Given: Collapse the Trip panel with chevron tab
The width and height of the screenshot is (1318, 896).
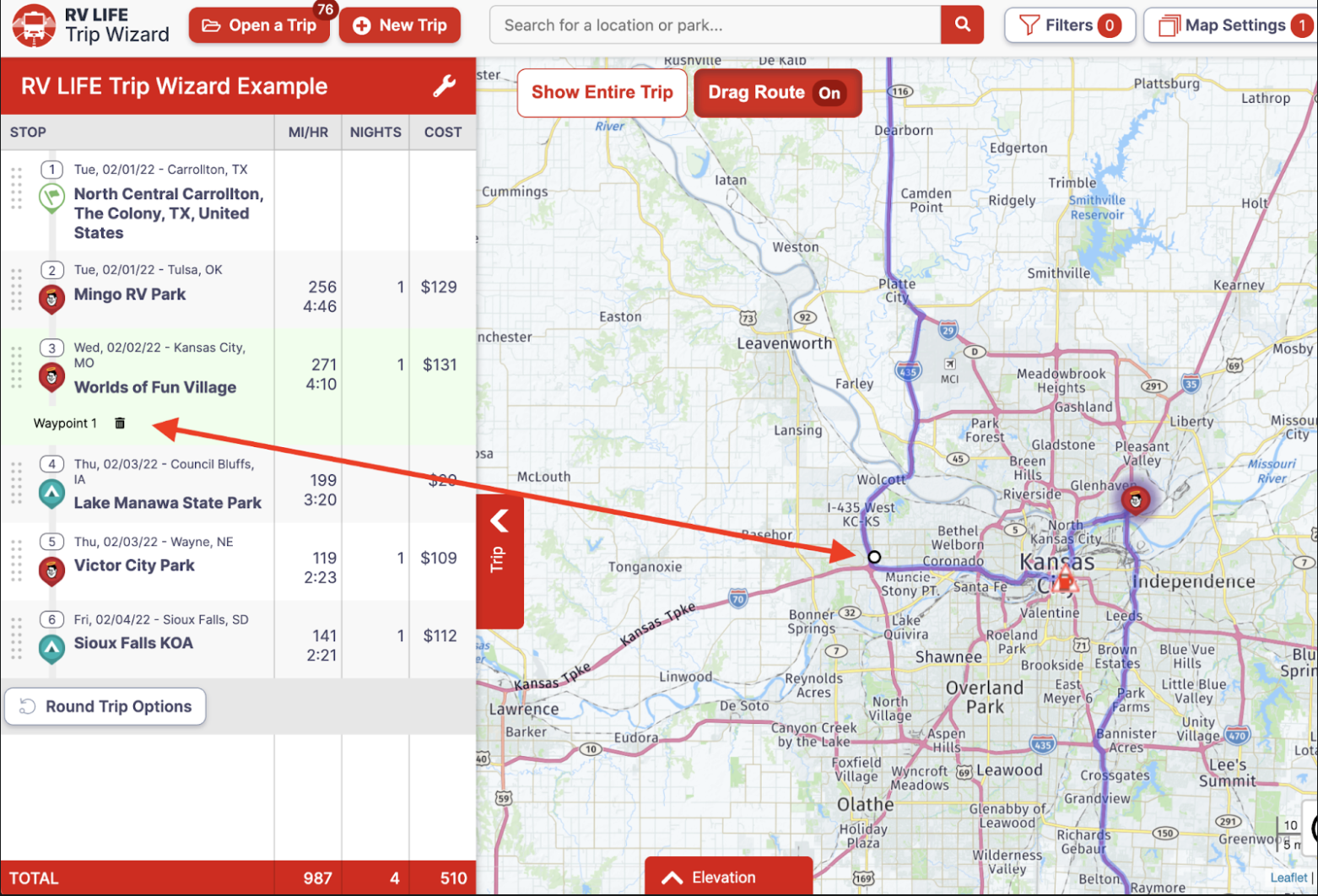Looking at the screenshot, I should (x=500, y=561).
